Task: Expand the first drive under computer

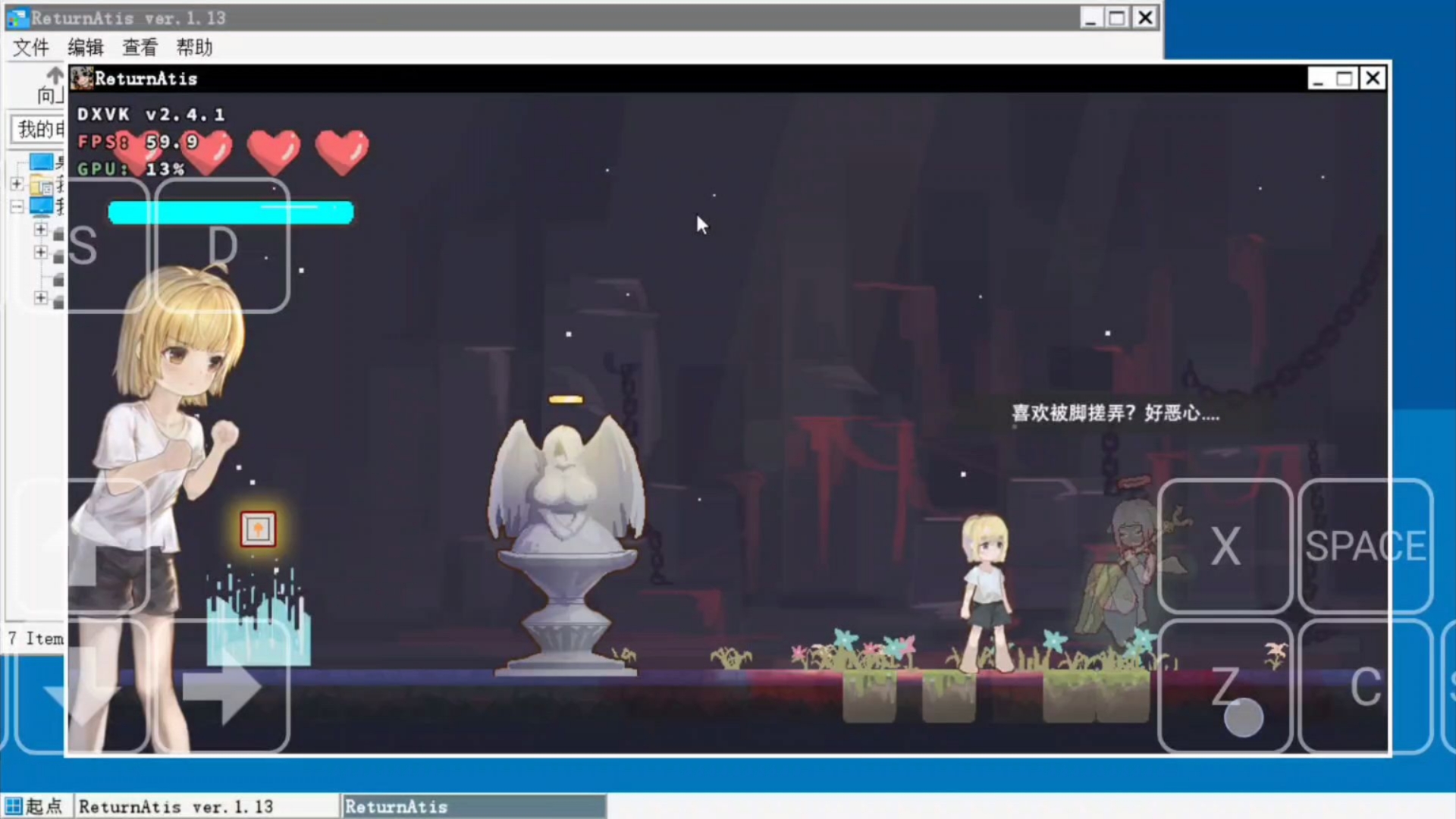Action: coord(41,230)
